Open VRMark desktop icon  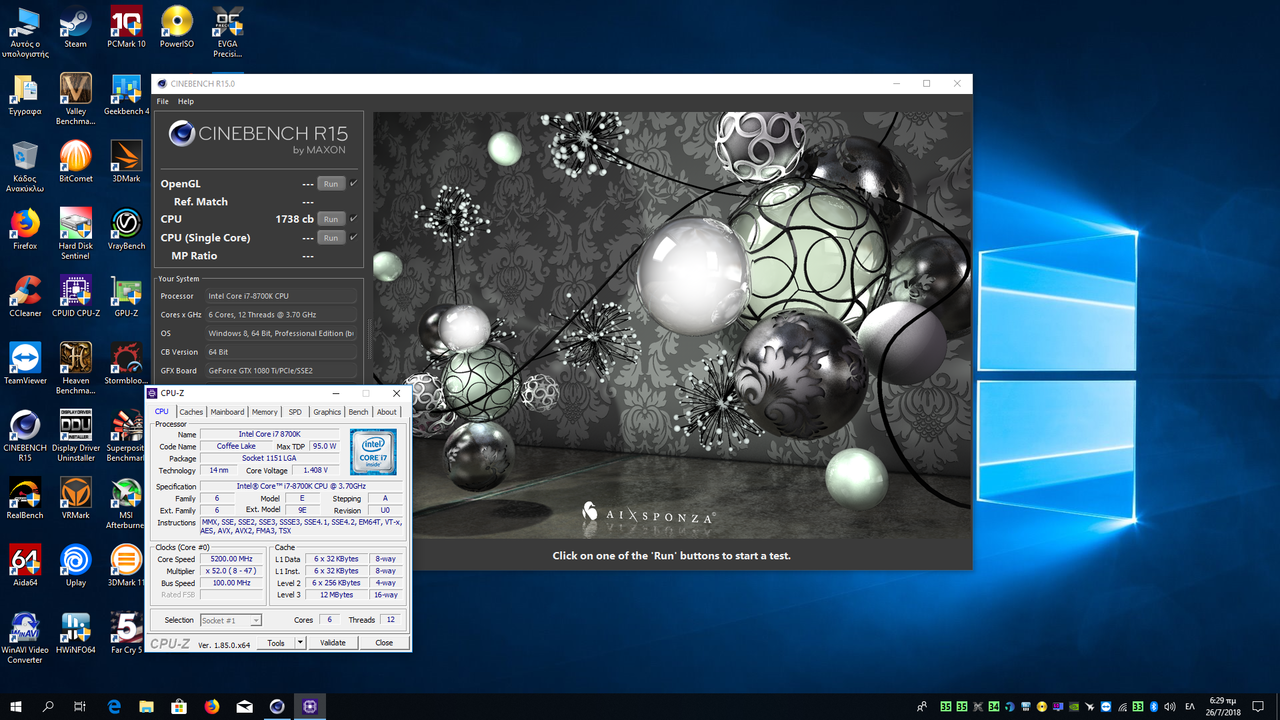75,498
